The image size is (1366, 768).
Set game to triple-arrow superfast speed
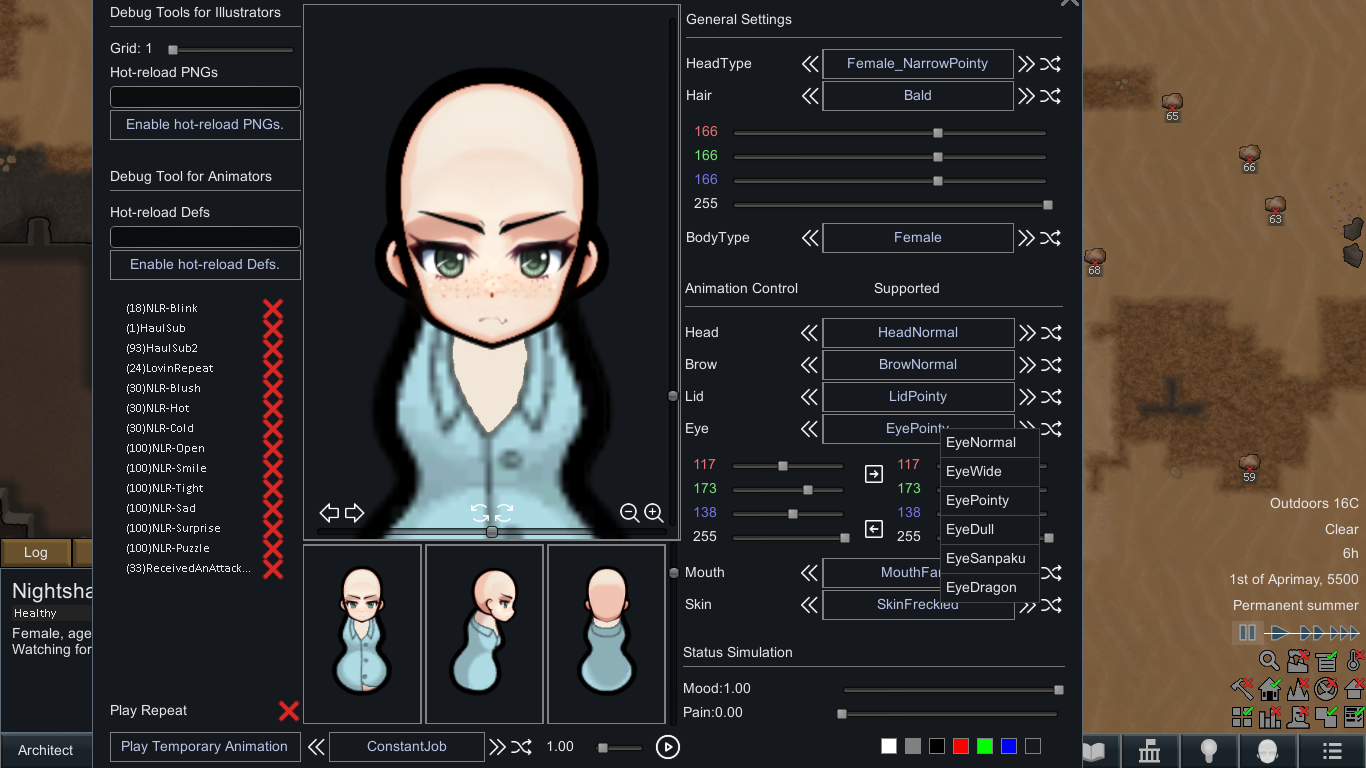point(1344,633)
